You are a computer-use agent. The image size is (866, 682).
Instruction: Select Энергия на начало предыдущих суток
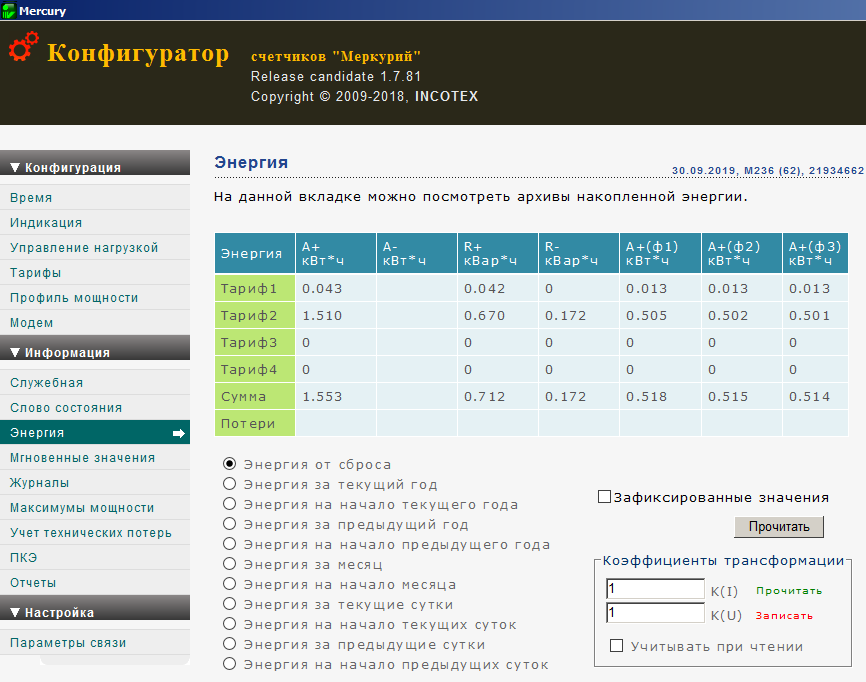coord(230,664)
